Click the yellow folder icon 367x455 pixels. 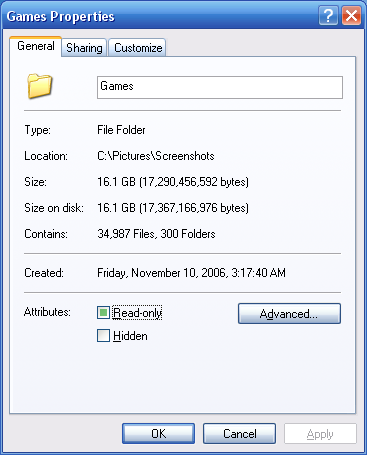coord(40,86)
